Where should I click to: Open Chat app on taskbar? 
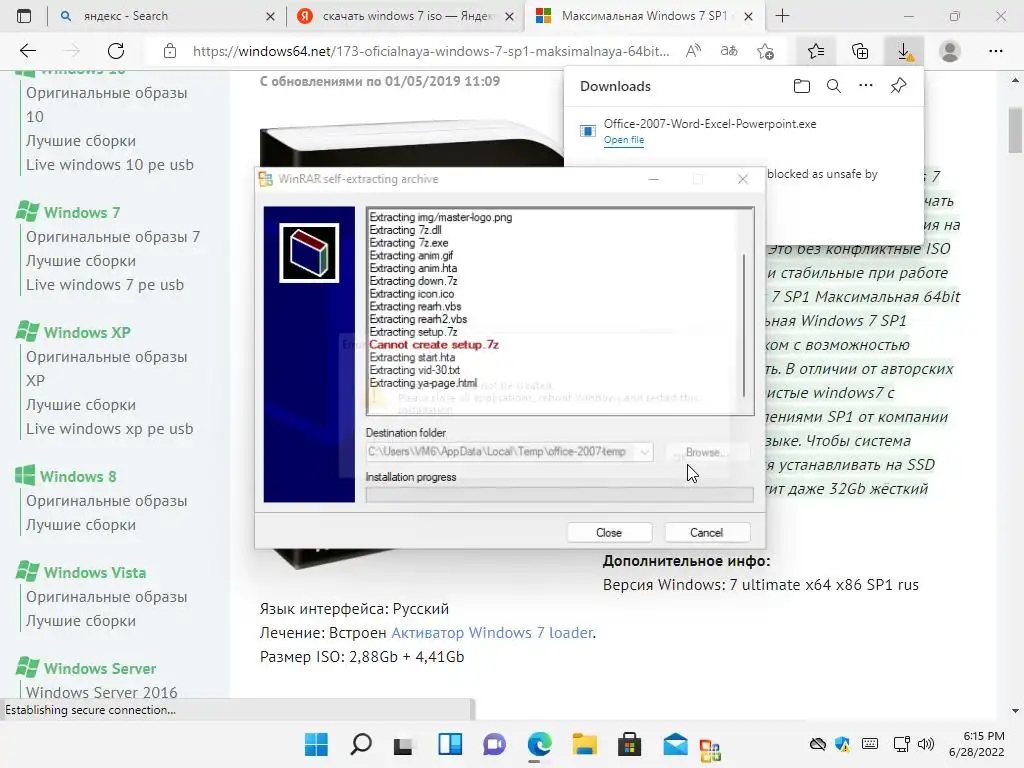click(494, 744)
